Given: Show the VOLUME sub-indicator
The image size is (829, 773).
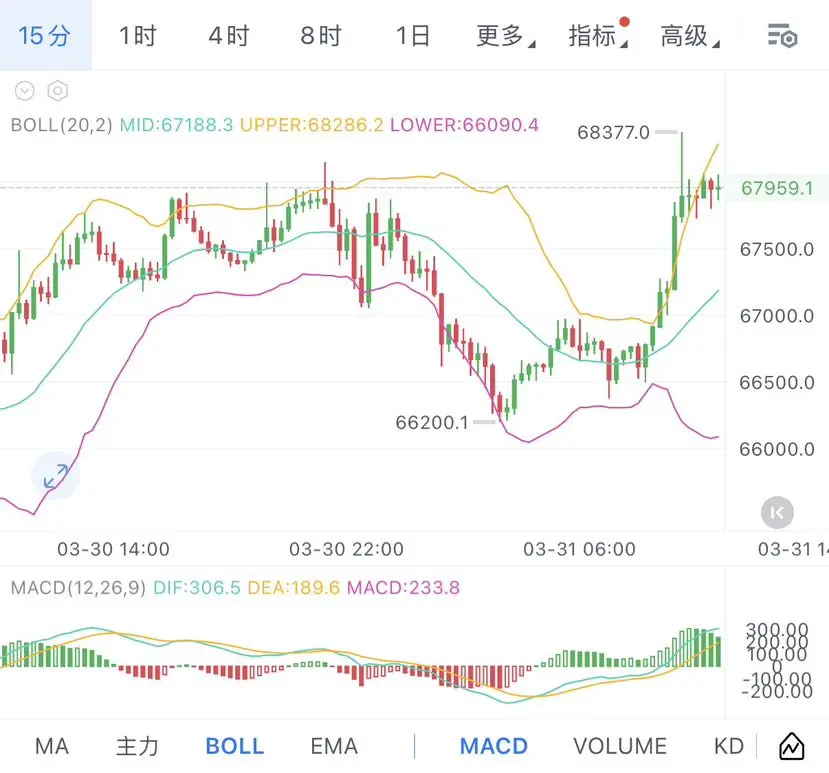Looking at the screenshot, I should 619,746.
